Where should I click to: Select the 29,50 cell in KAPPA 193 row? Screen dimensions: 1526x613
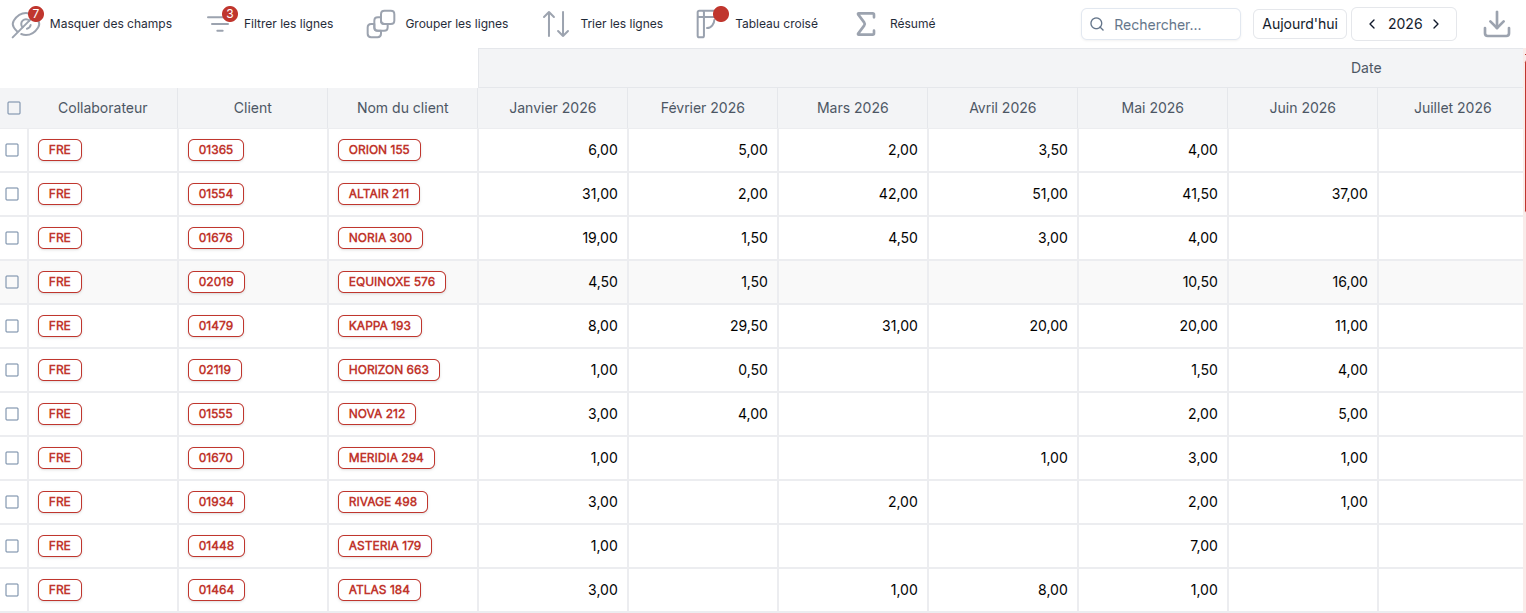[703, 326]
